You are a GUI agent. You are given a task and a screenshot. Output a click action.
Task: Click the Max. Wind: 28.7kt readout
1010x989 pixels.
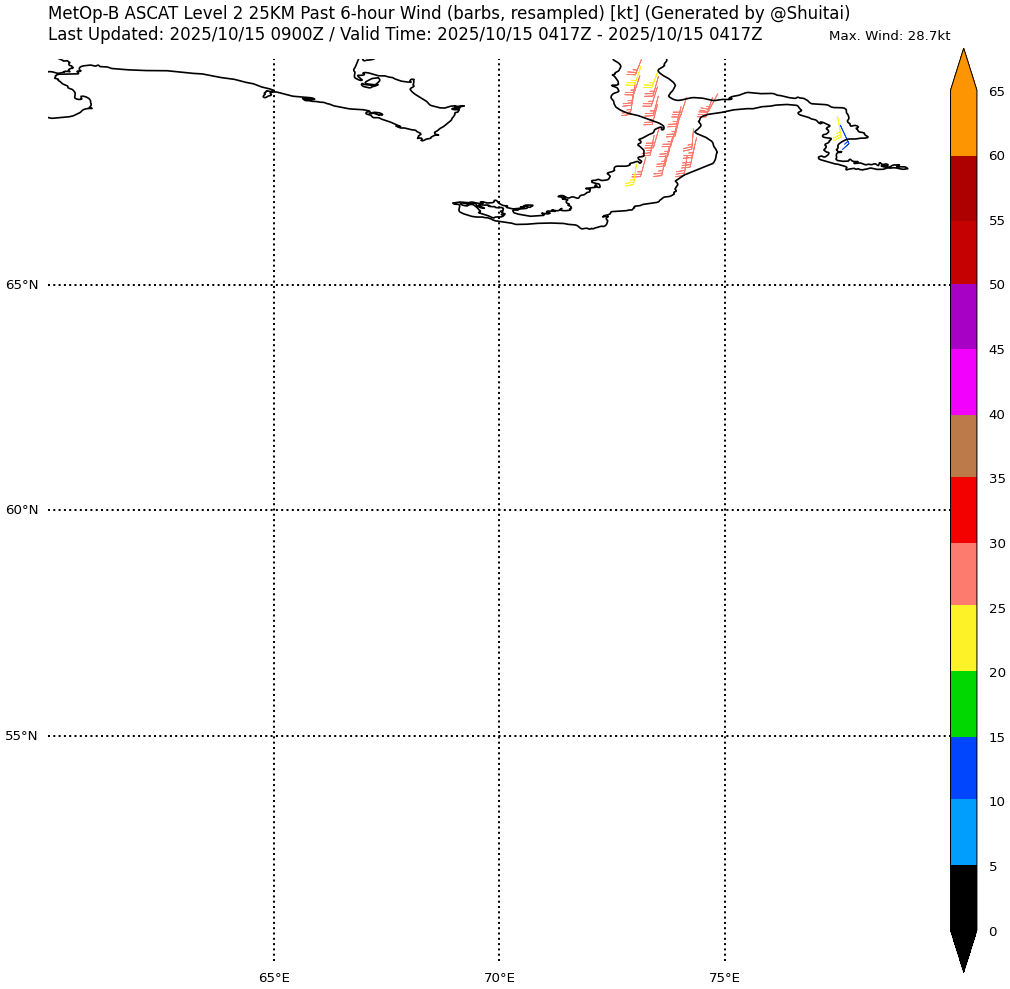tap(889, 36)
